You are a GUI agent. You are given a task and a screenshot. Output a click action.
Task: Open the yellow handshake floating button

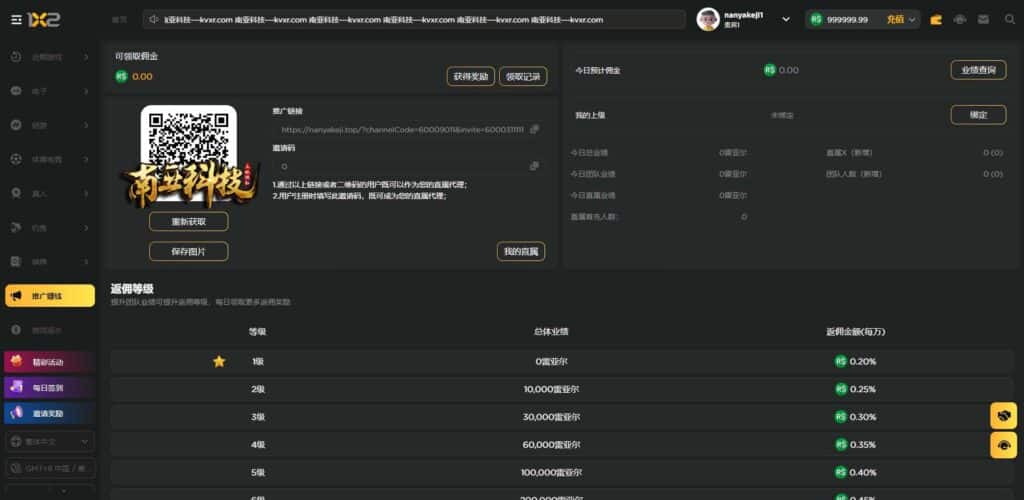pos(1004,415)
